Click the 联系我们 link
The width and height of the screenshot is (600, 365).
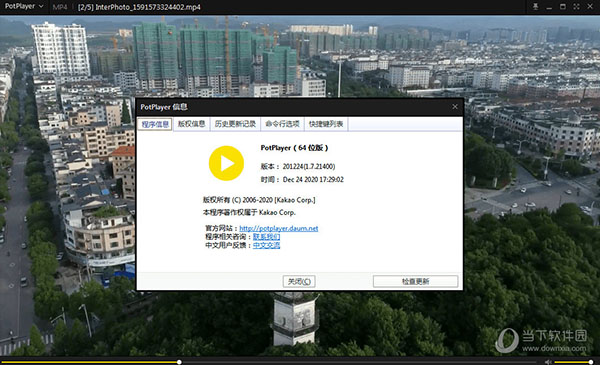[x=266, y=237]
